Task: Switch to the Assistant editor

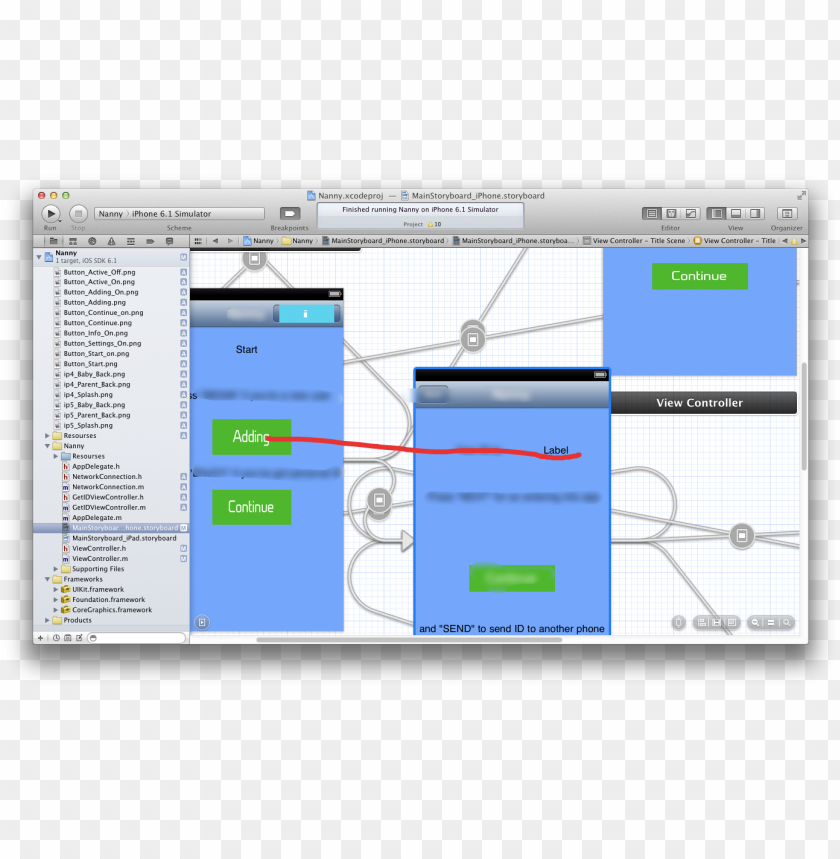Action: pyautogui.click(x=671, y=213)
